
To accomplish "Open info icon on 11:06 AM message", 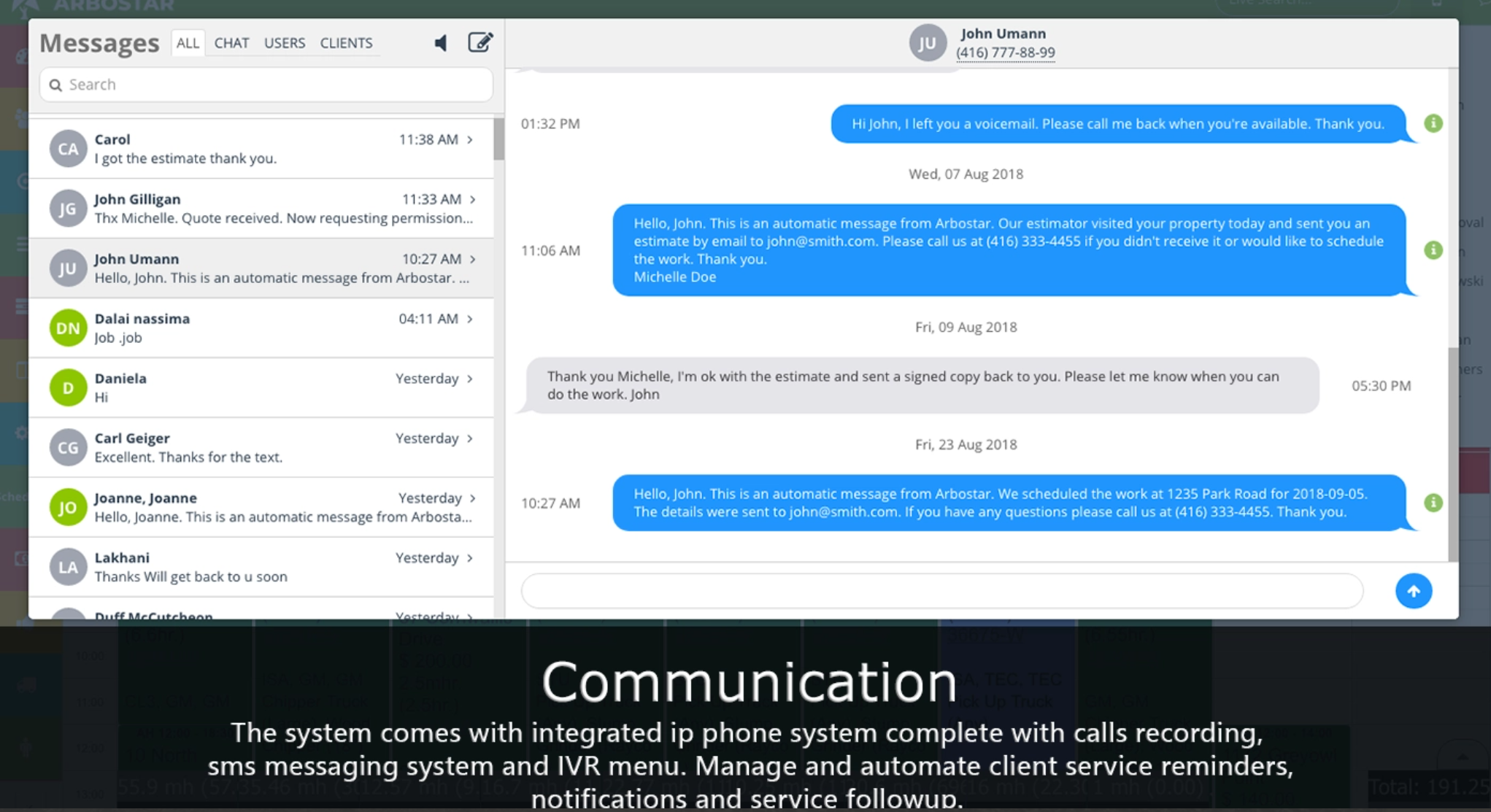I will 1433,250.
